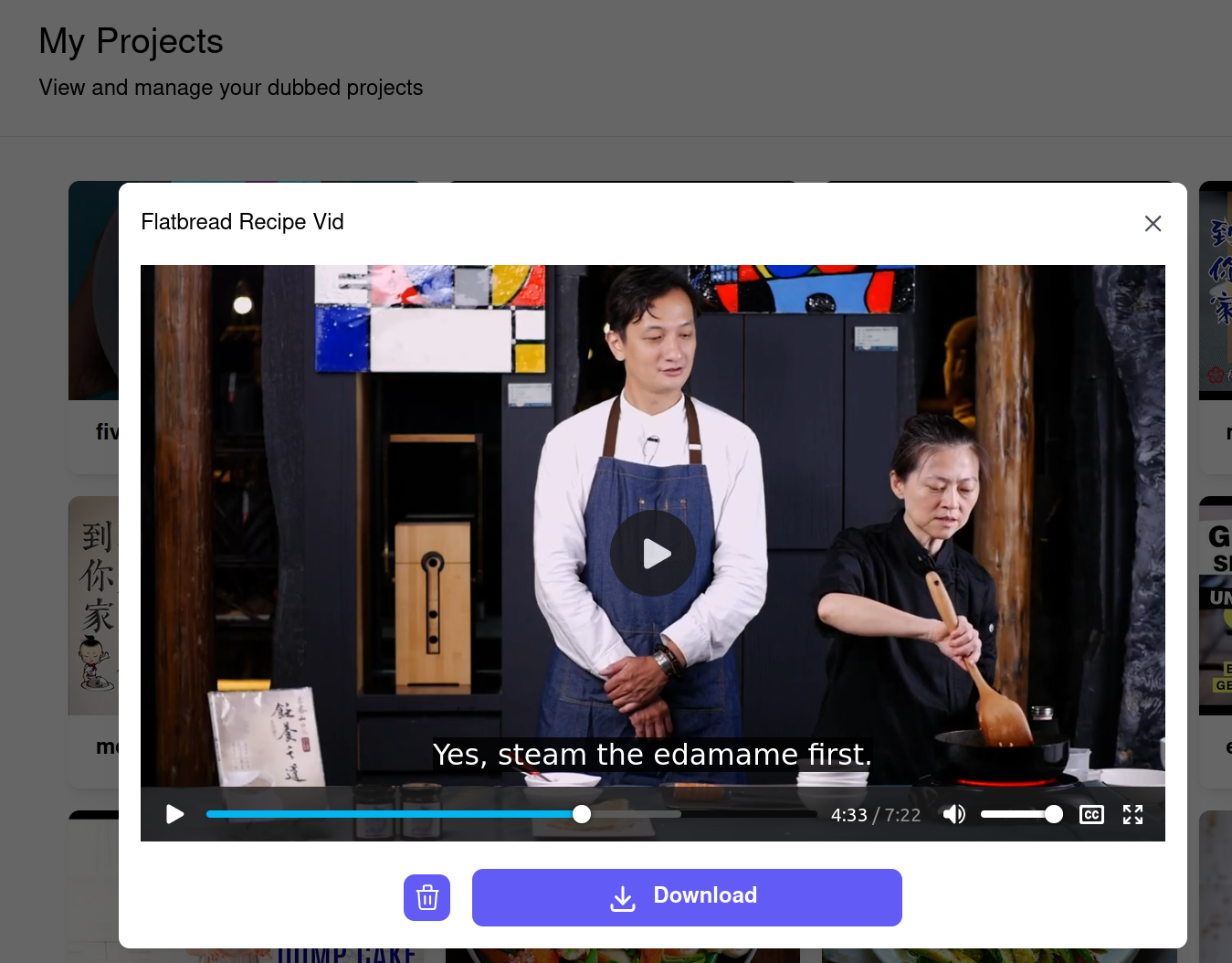Close the Flatbread Recipe Vid dialog
The height and width of the screenshot is (963, 1232).
tap(1153, 224)
